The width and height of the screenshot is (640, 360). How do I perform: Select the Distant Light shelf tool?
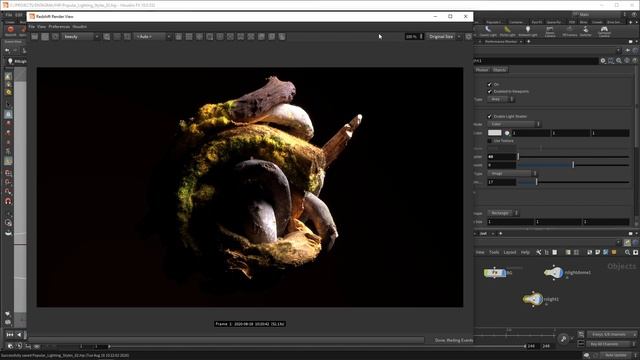488,31
